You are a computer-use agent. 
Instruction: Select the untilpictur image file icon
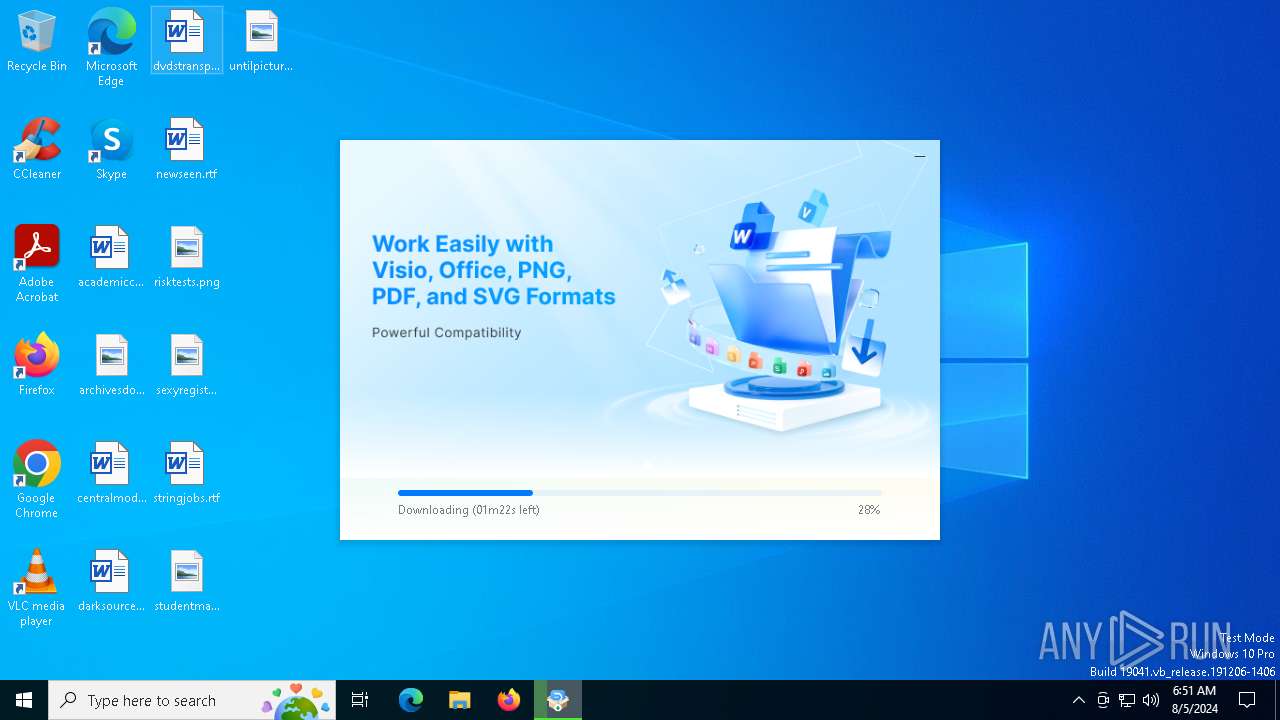261,42
